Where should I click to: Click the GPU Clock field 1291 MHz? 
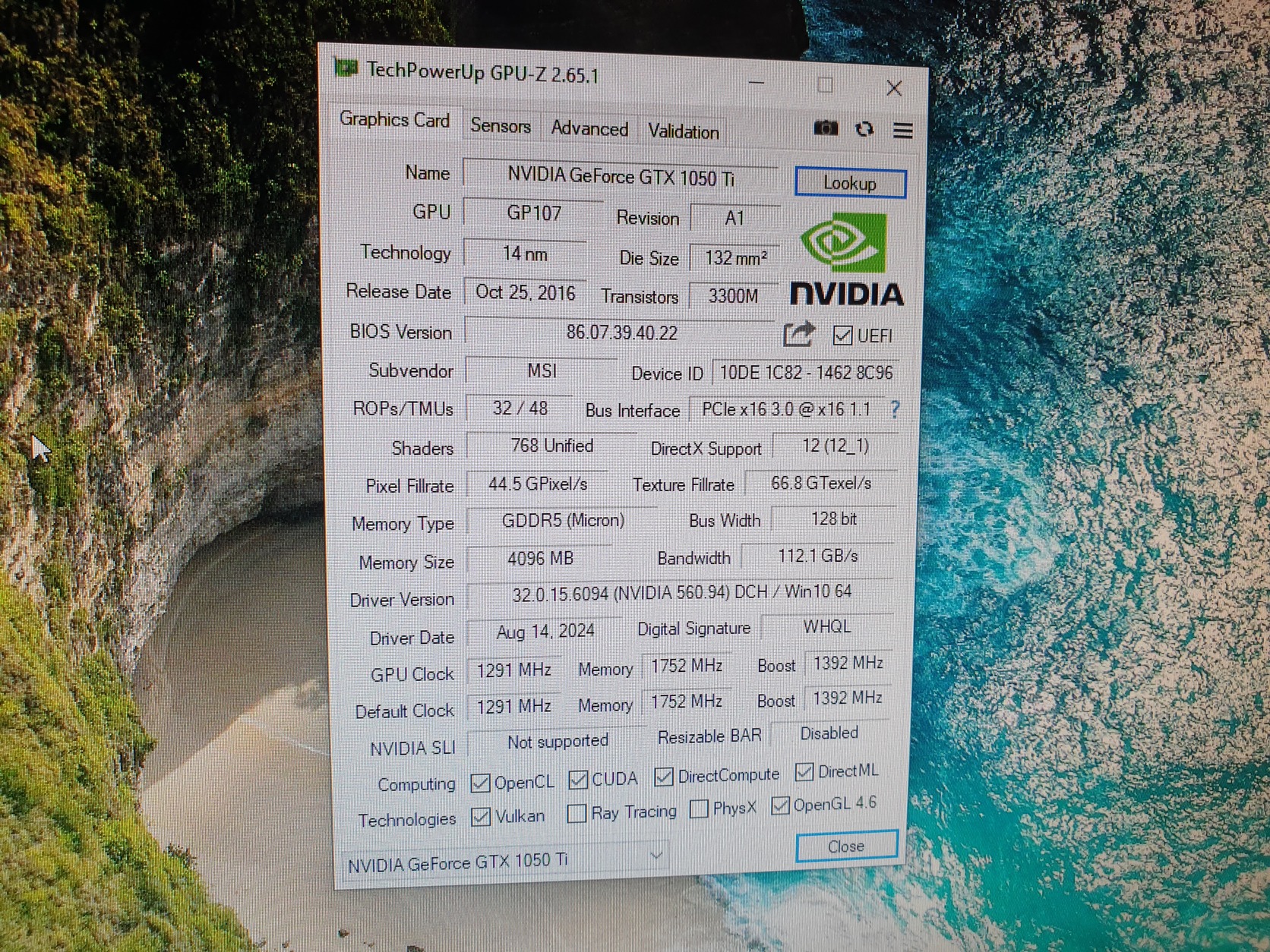514,670
